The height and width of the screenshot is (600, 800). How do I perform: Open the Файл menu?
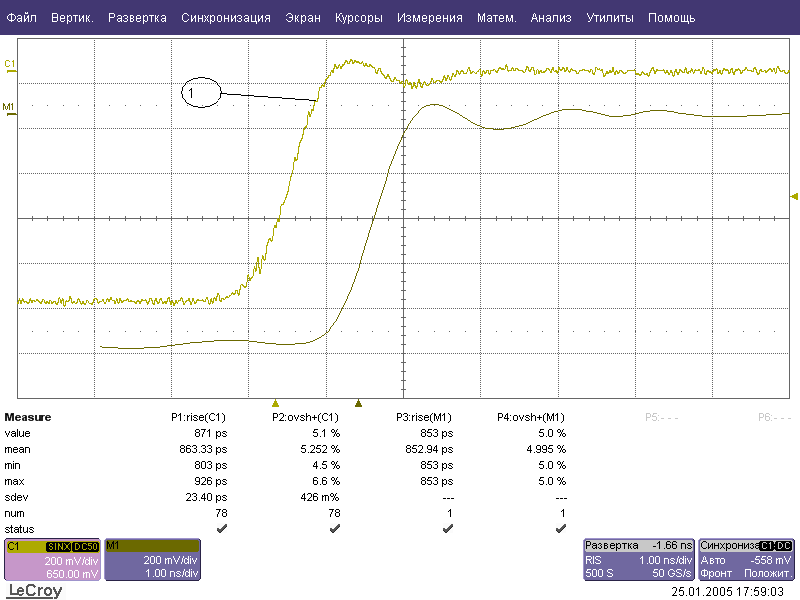tap(21, 18)
